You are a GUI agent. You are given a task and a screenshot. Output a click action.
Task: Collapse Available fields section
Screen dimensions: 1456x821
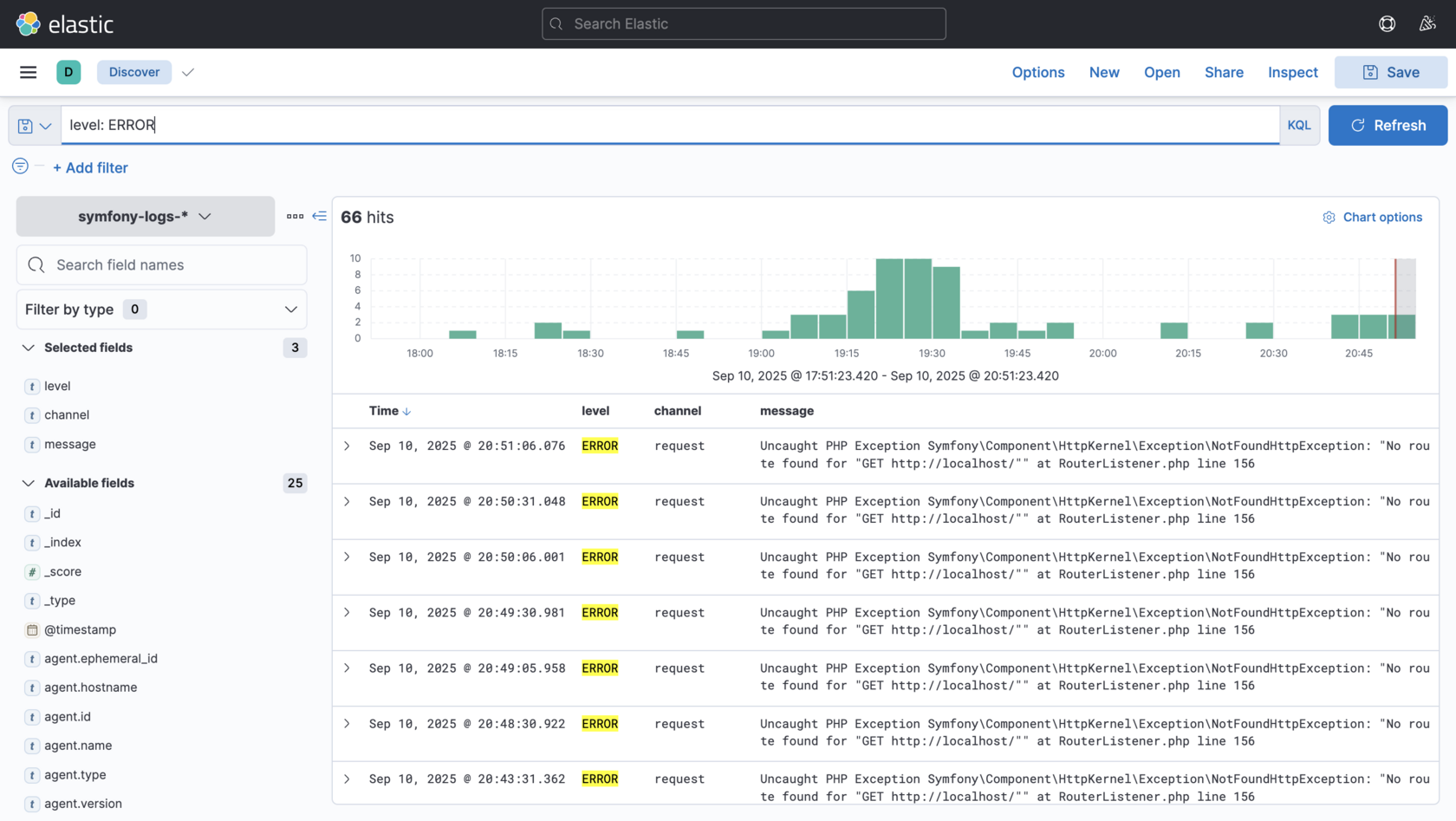point(29,483)
